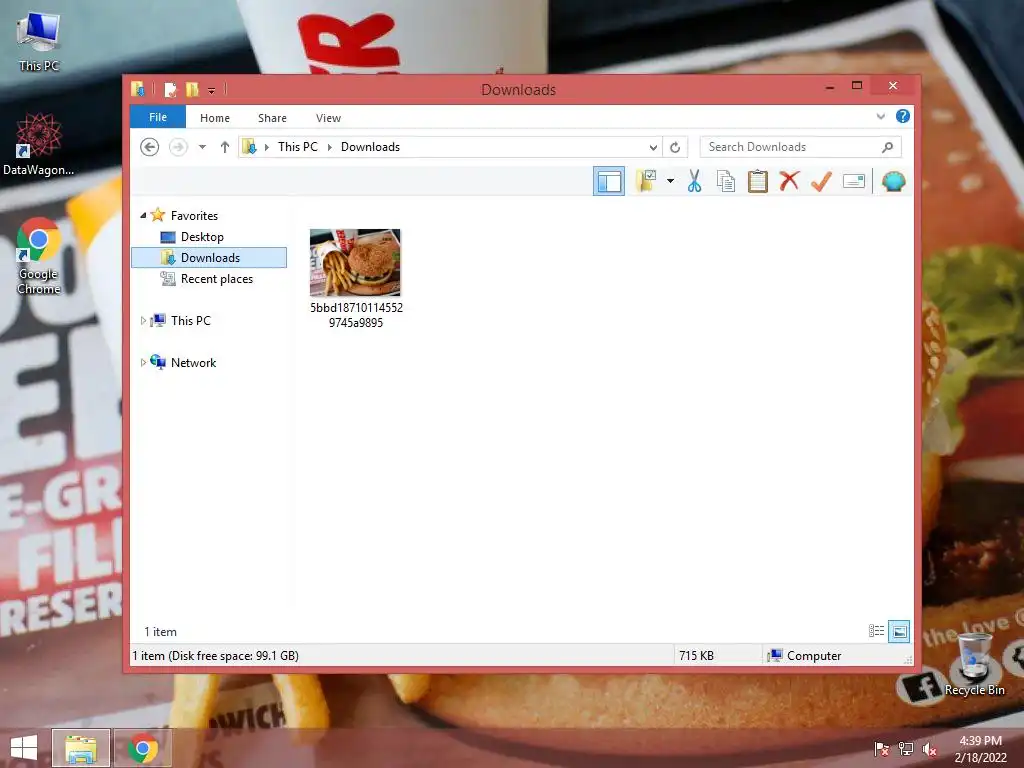Image resolution: width=1024 pixels, height=768 pixels.
Task: Click the 715 KB status bar entry
Action: 696,656
